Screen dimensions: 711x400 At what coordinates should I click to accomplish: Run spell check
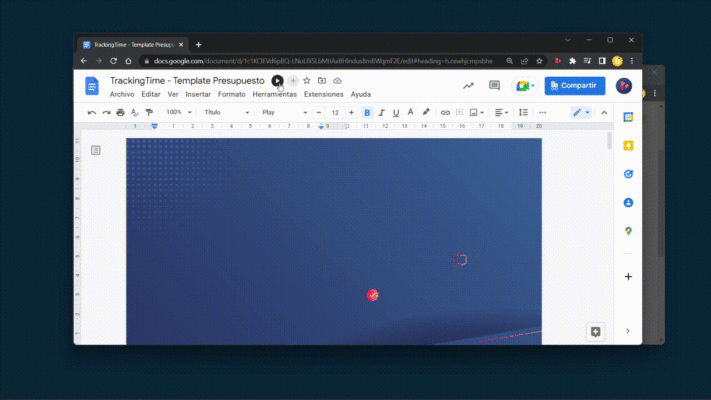coord(135,112)
